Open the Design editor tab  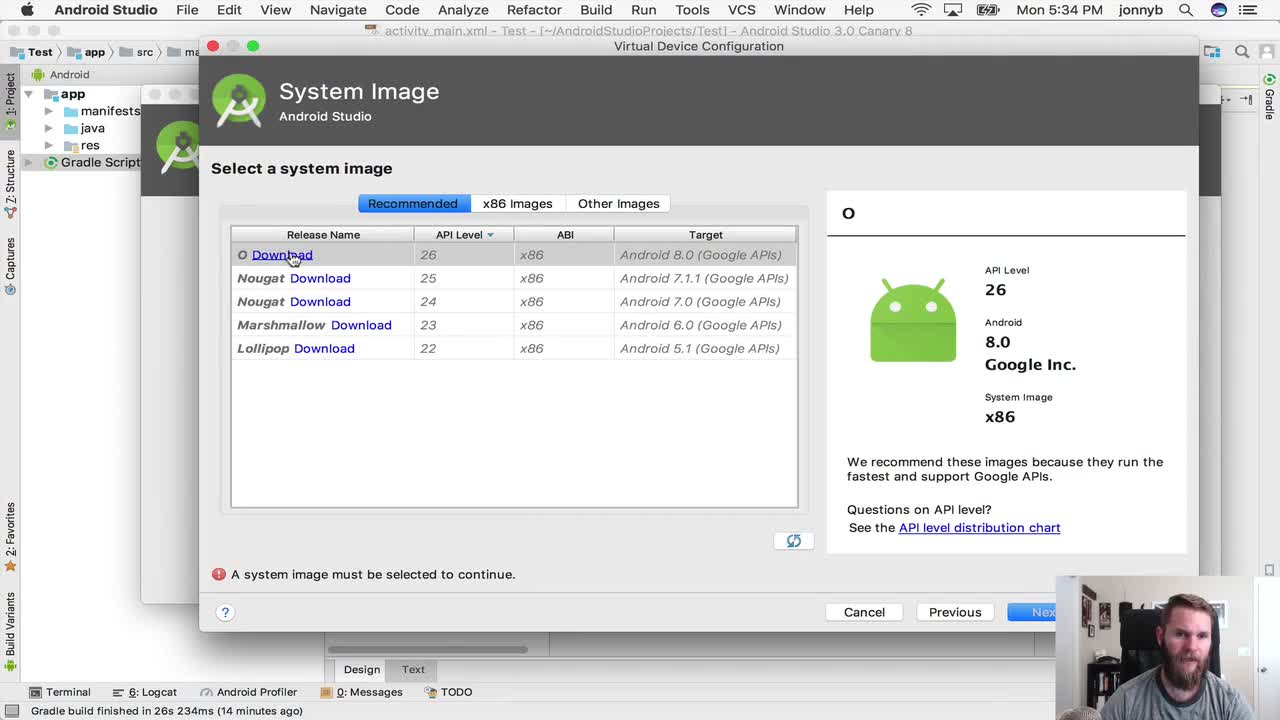tap(362, 670)
